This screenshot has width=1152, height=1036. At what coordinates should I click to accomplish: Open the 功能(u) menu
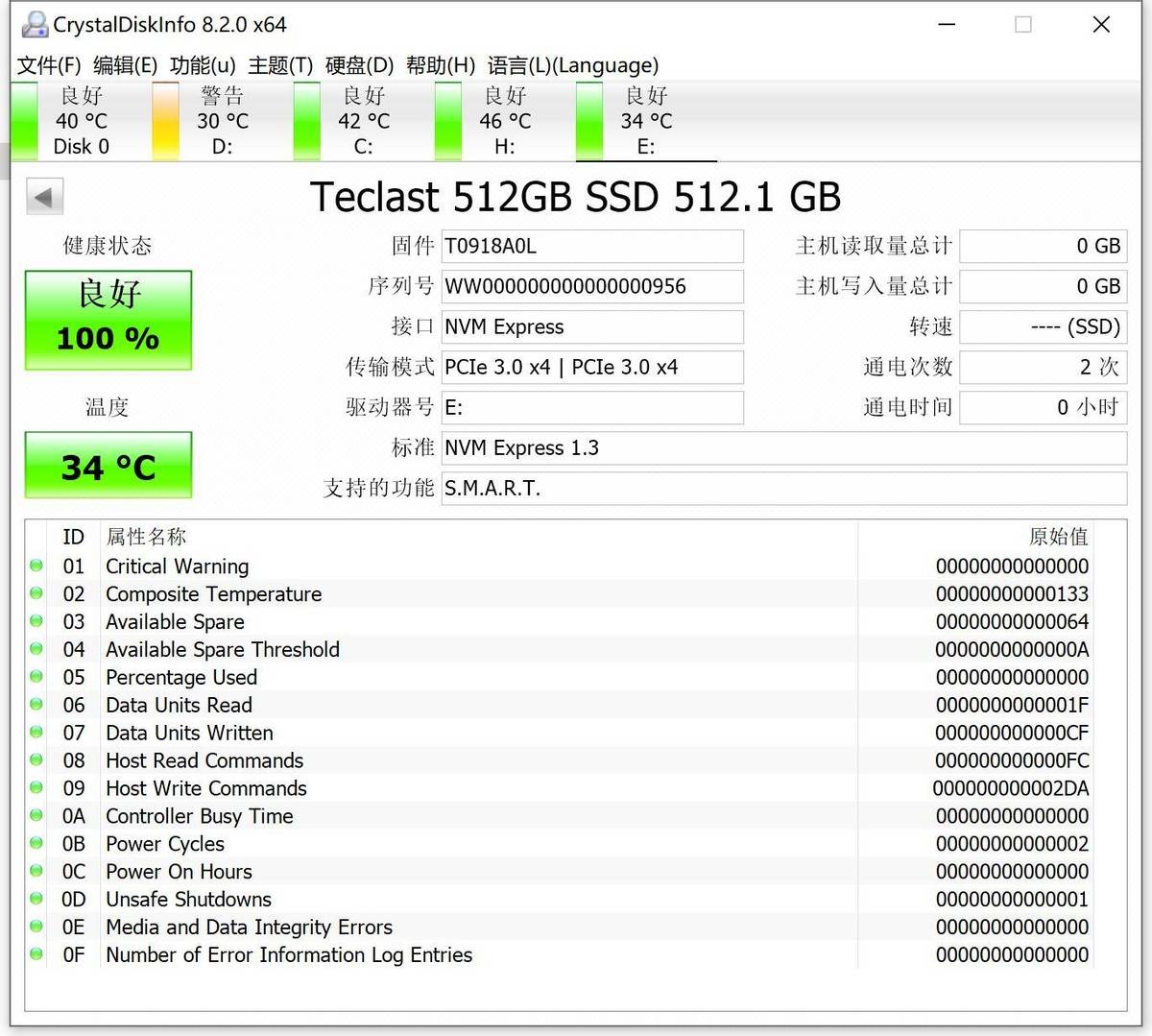[x=203, y=65]
